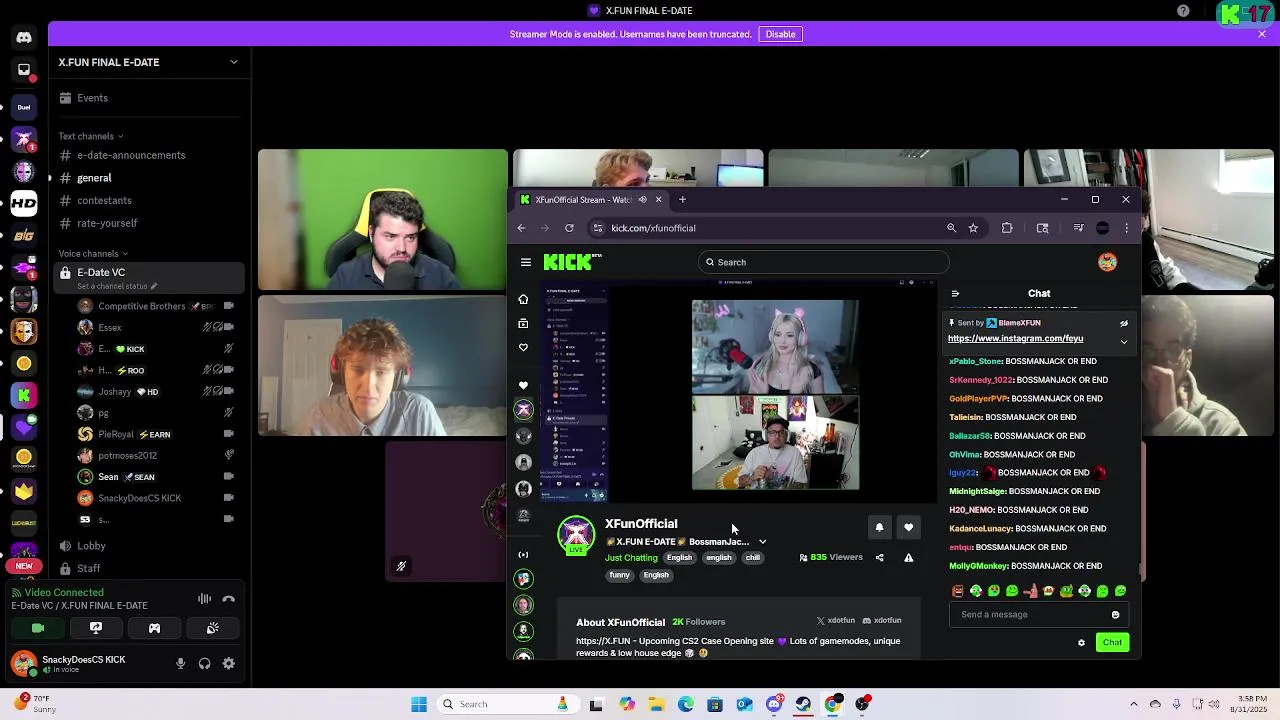Open Discord soundboard button
This screenshot has height=720, width=1280.
[x=212, y=628]
